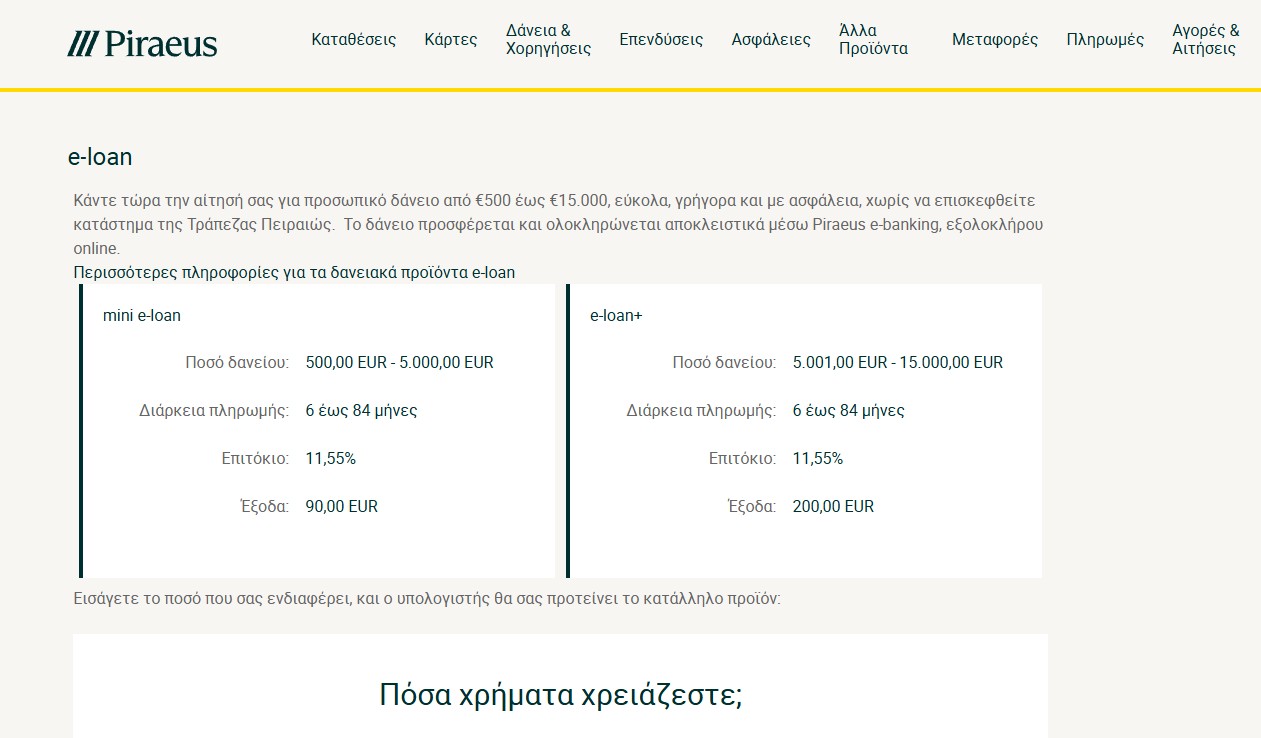The height and width of the screenshot is (738, 1261).
Task: Click the 200,00 EUR fees value
Action: tap(833, 506)
